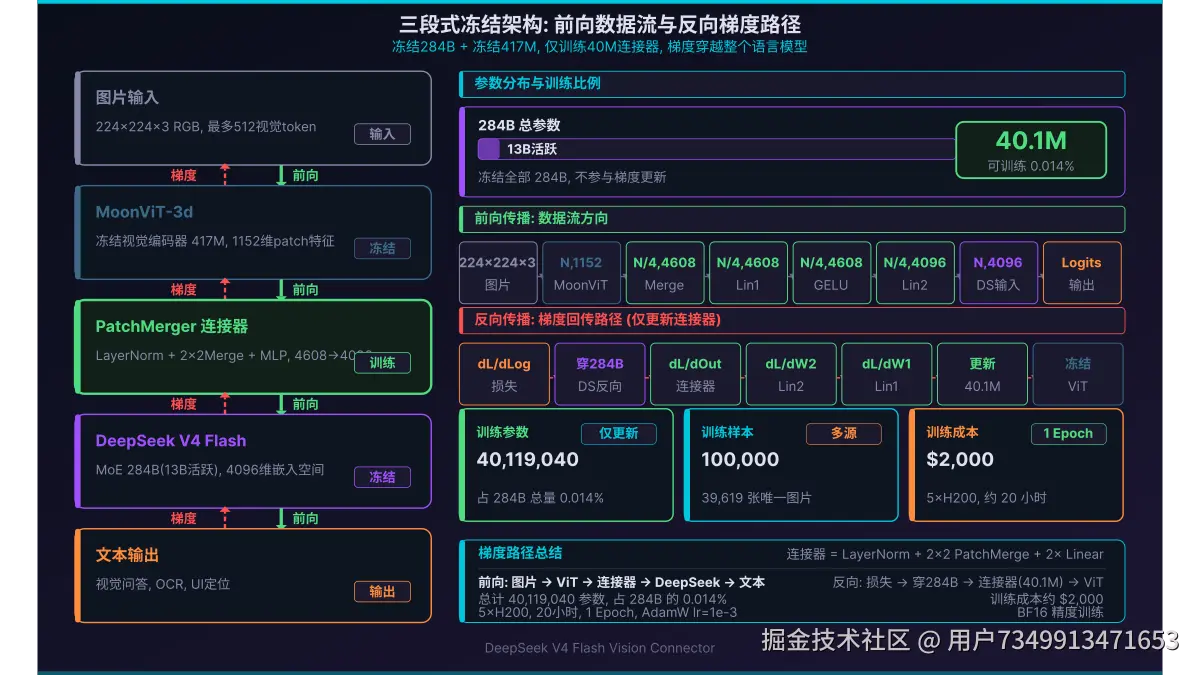The width and height of the screenshot is (1200, 675).
Task: Click the 输出 badge in 文本输出 card
Action: click(382, 591)
